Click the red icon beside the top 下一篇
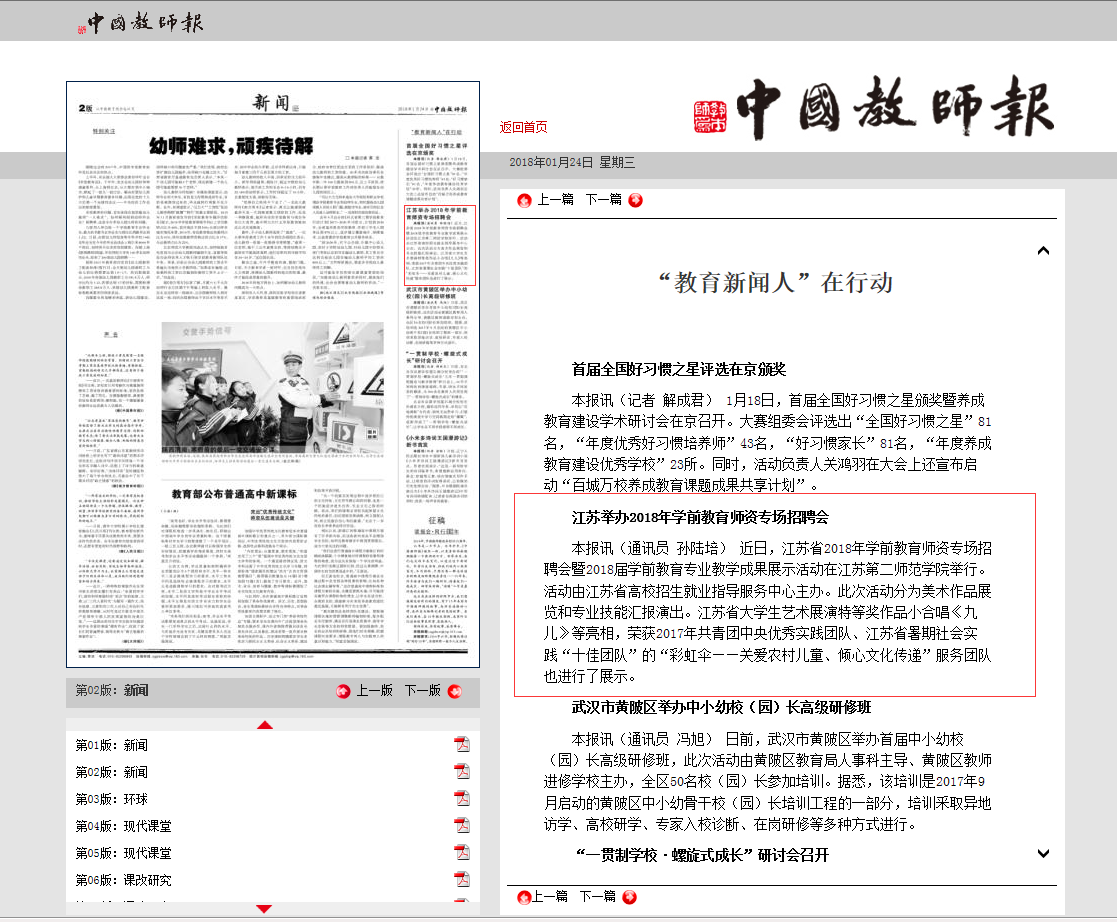This screenshot has height=922, width=1117. (634, 200)
